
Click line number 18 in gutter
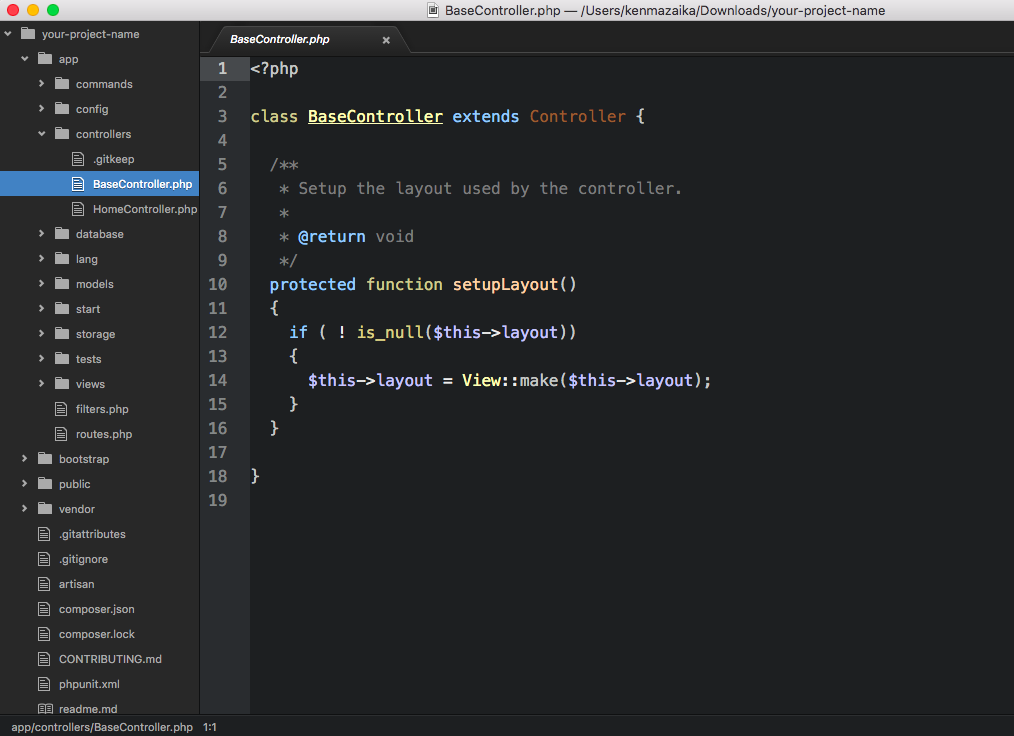(x=218, y=477)
